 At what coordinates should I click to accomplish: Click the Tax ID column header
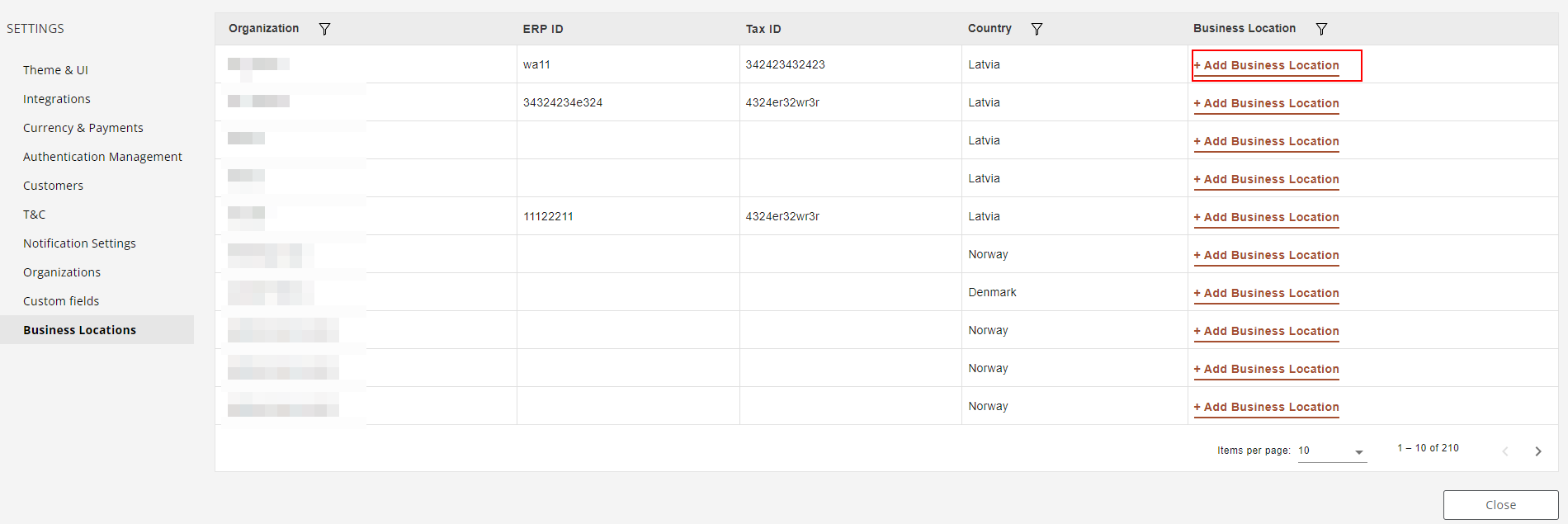(763, 29)
